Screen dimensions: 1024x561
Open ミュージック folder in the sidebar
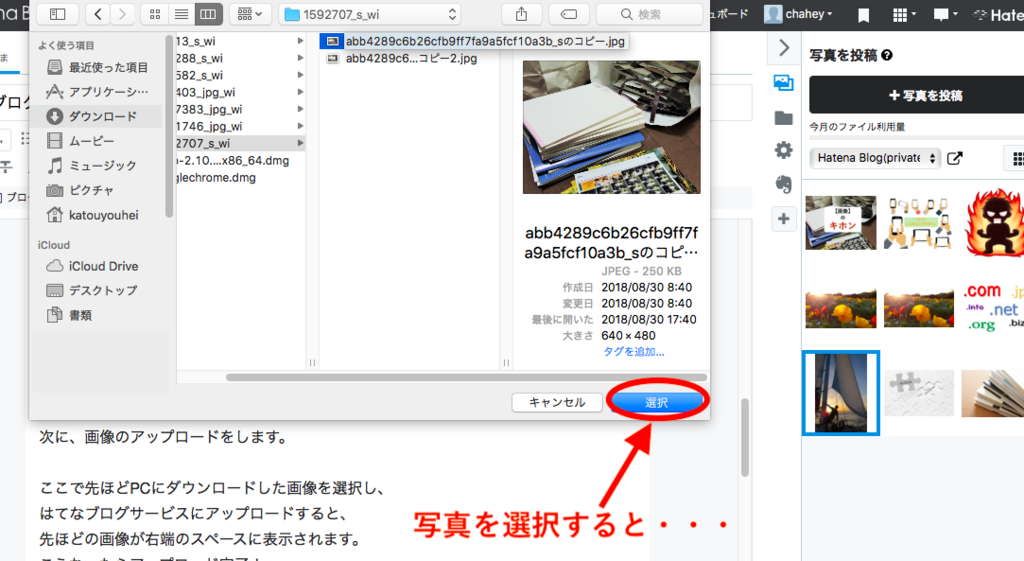98,166
